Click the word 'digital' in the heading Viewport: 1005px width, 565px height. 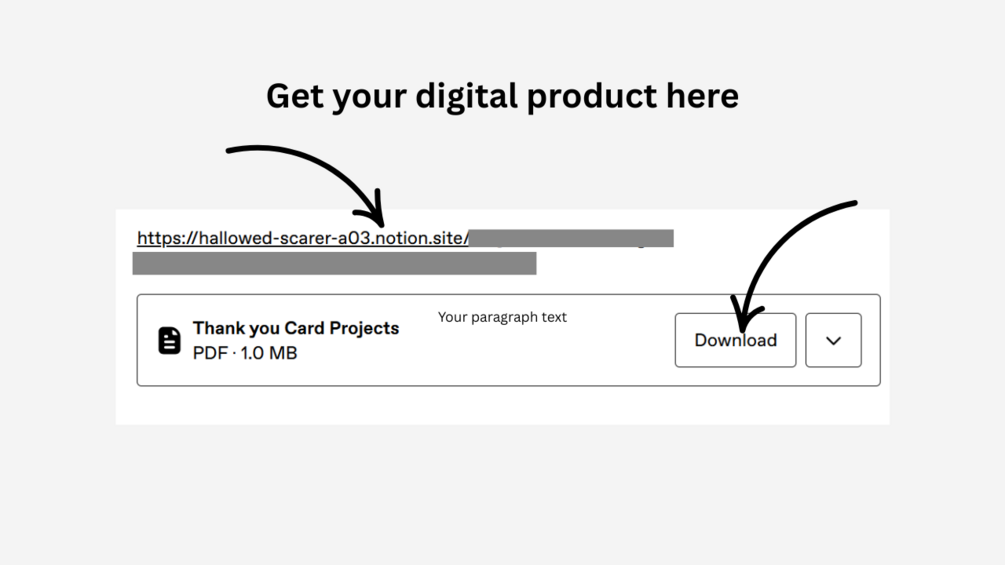tap(466, 96)
